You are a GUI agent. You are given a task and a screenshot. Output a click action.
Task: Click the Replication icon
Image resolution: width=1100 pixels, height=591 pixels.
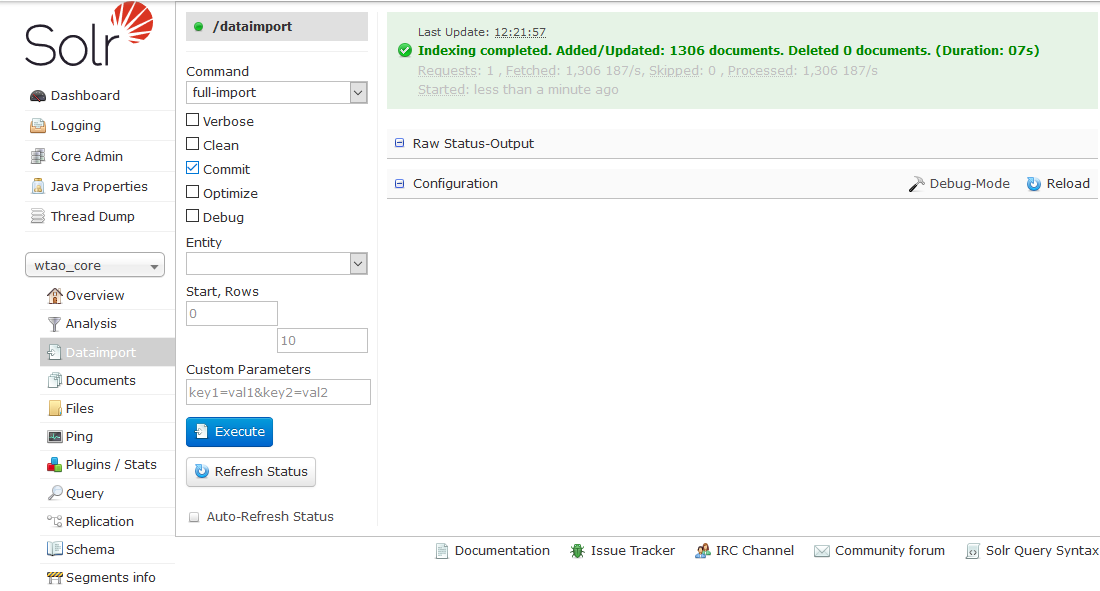54,521
